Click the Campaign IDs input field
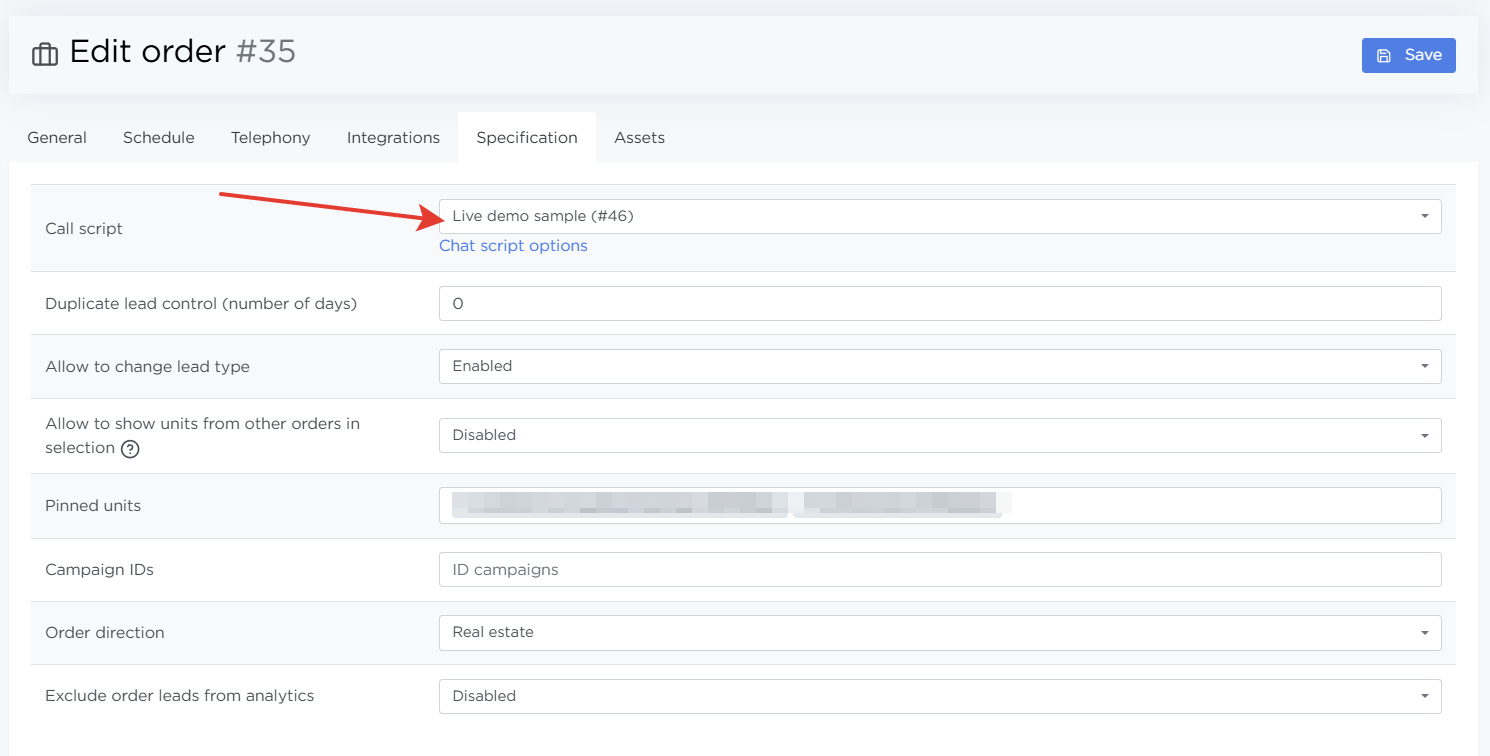 tap(939, 570)
